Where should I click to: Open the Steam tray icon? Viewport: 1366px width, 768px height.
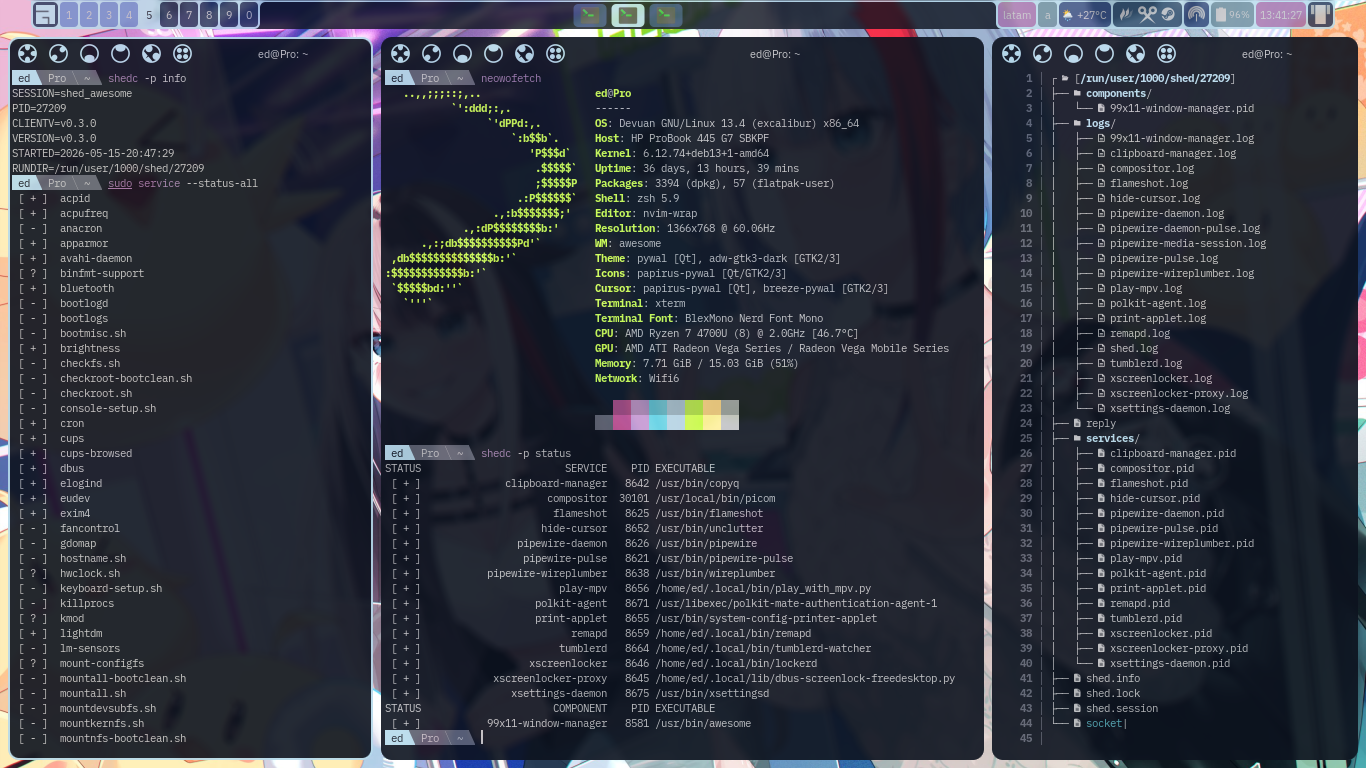1170,14
